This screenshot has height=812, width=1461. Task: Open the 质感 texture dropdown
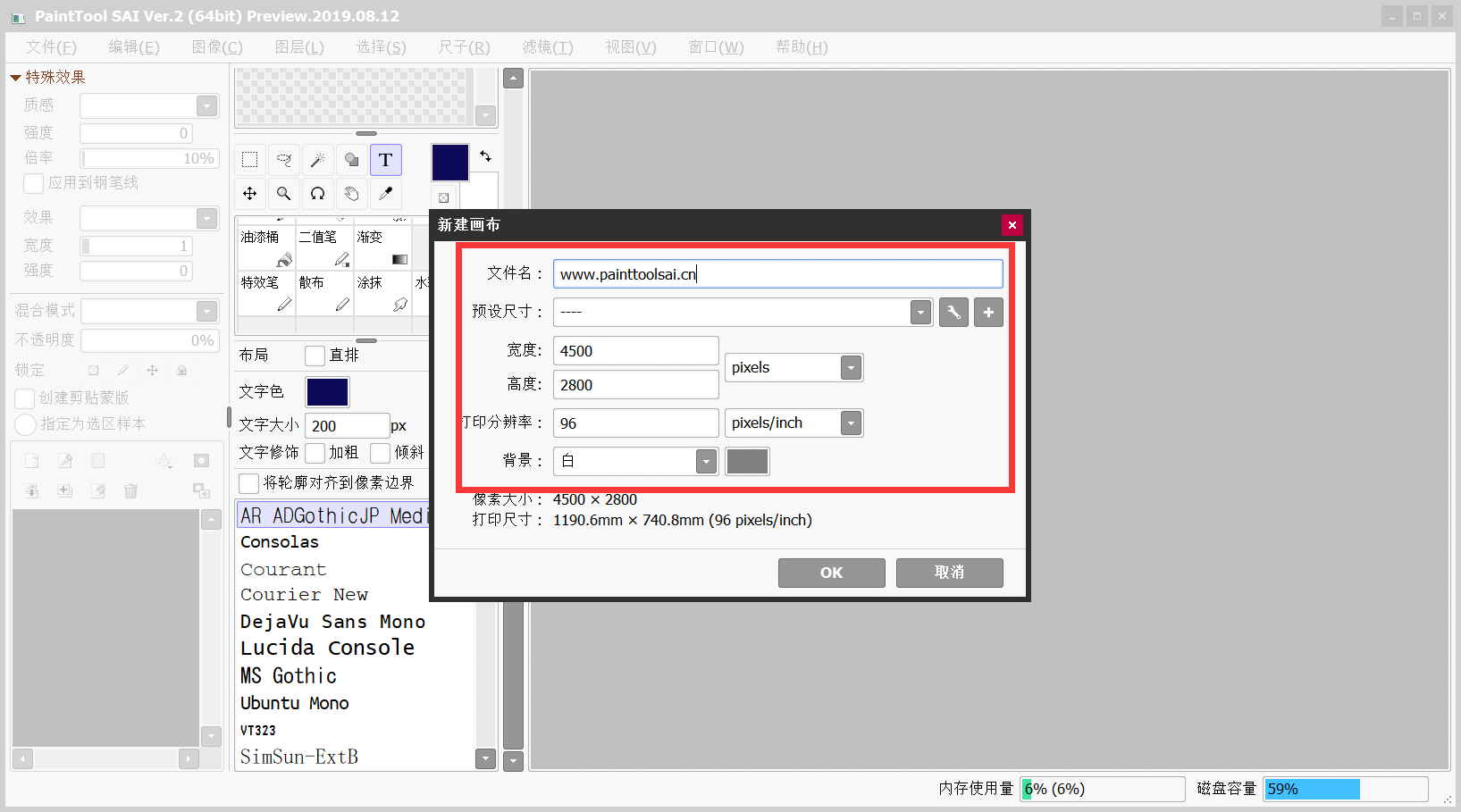pos(206,105)
